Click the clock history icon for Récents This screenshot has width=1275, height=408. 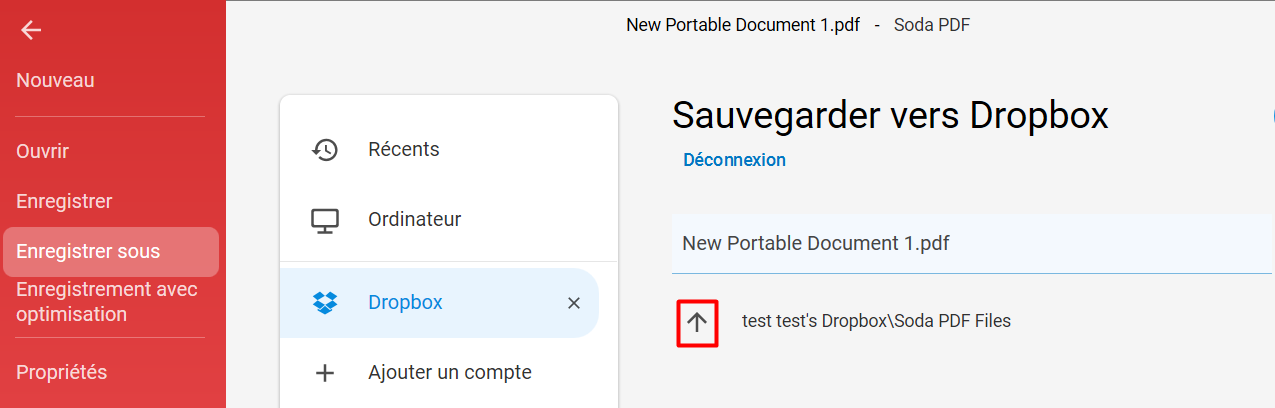(x=325, y=150)
